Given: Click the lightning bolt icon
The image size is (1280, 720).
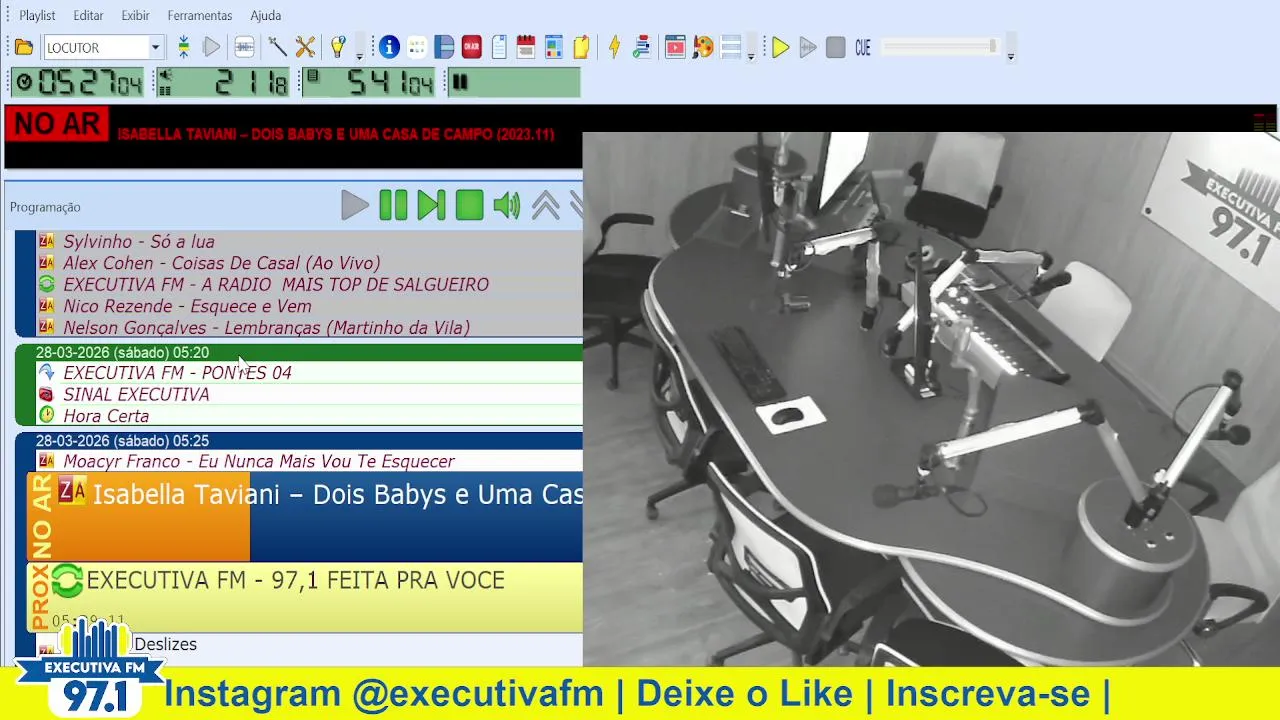Looking at the screenshot, I should (614, 47).
